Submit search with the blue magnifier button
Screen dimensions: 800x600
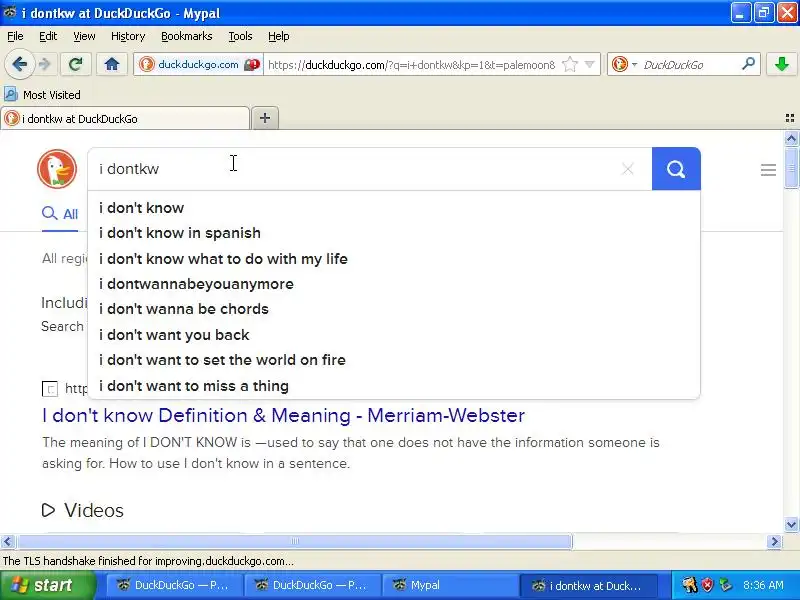point(676,169)
